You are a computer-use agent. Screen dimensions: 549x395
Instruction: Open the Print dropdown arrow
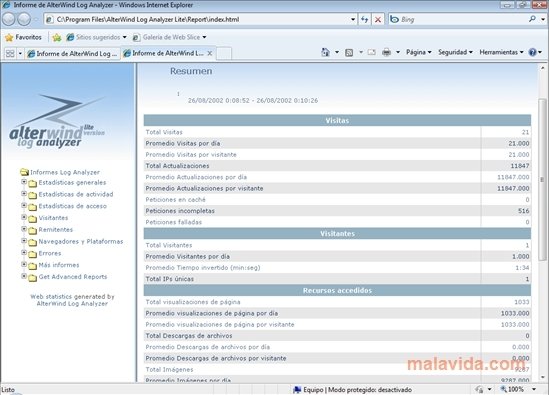[x=398, y=53]
